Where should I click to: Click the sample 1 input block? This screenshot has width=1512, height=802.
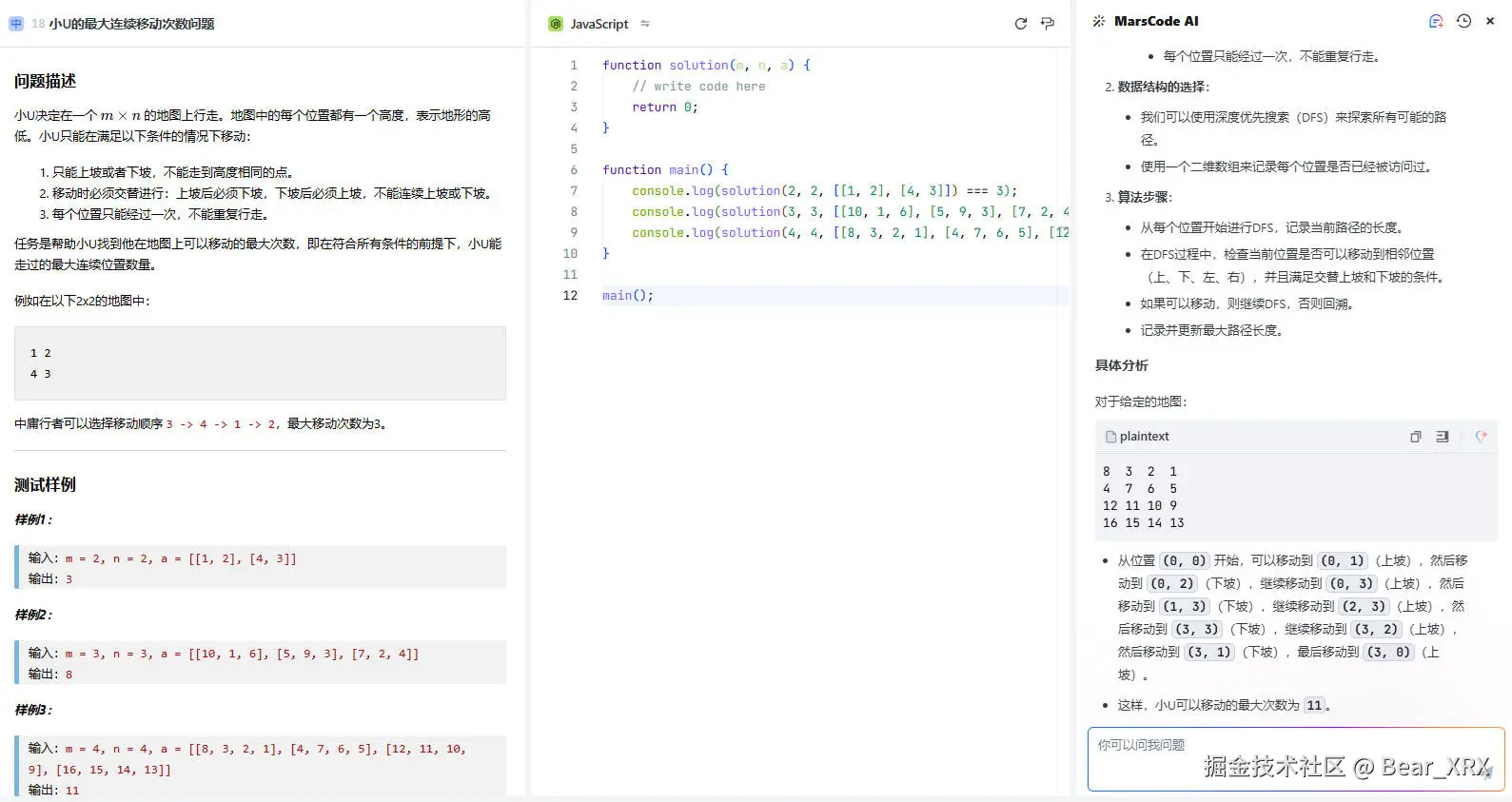[x=261, y=568]
